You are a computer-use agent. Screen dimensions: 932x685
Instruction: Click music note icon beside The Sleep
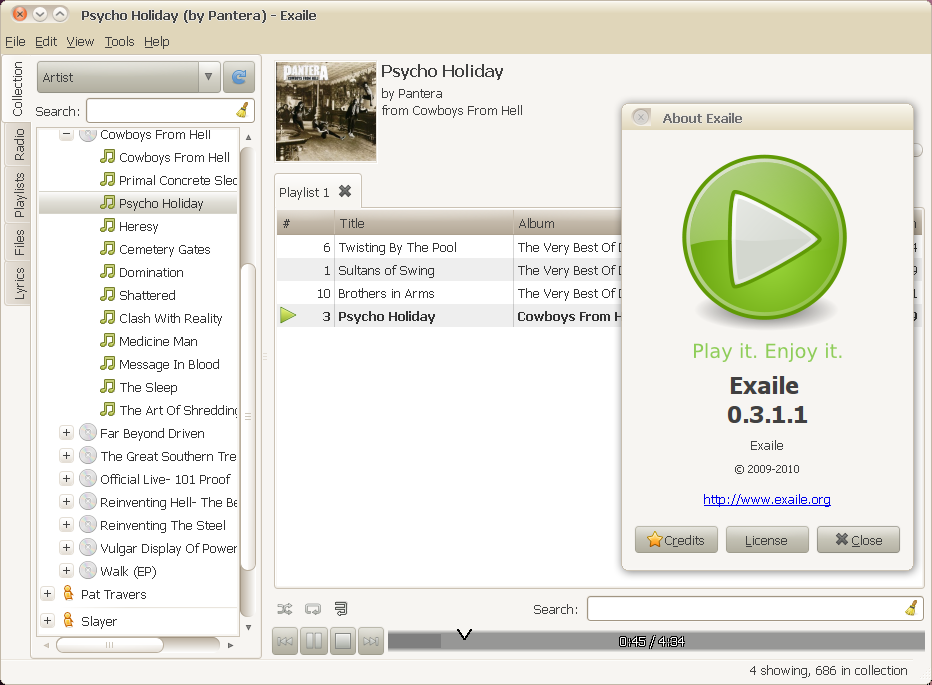coord(108,387)
